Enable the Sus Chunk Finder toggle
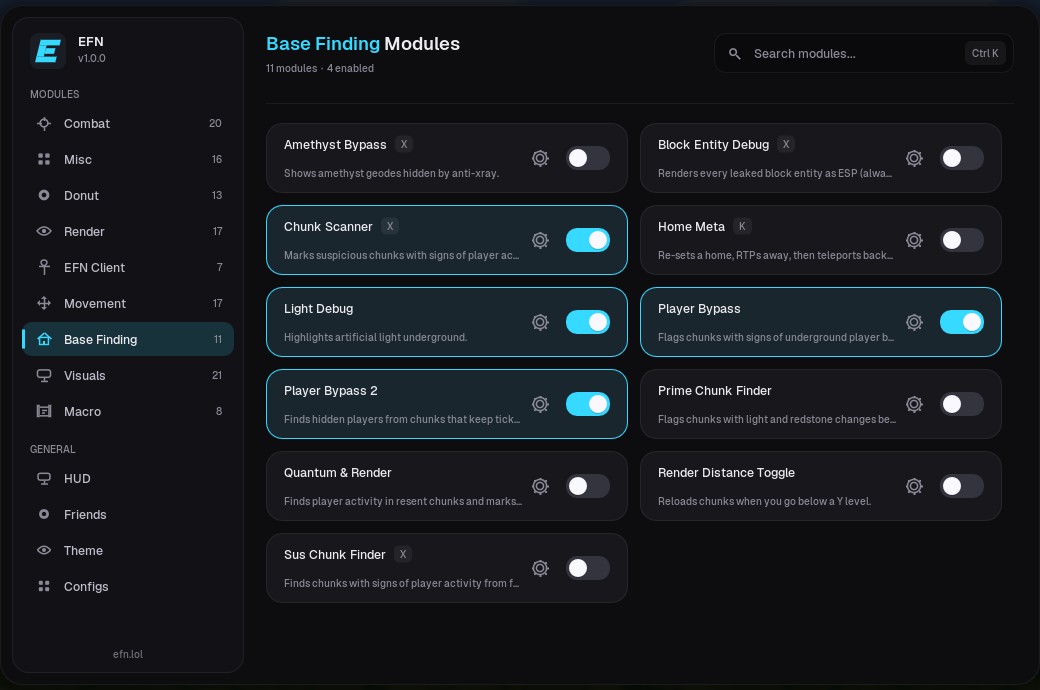 point(588,568)
